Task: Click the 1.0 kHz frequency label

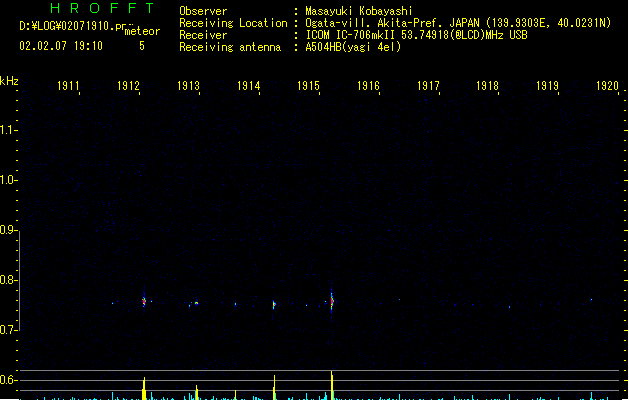Action: 8,180
